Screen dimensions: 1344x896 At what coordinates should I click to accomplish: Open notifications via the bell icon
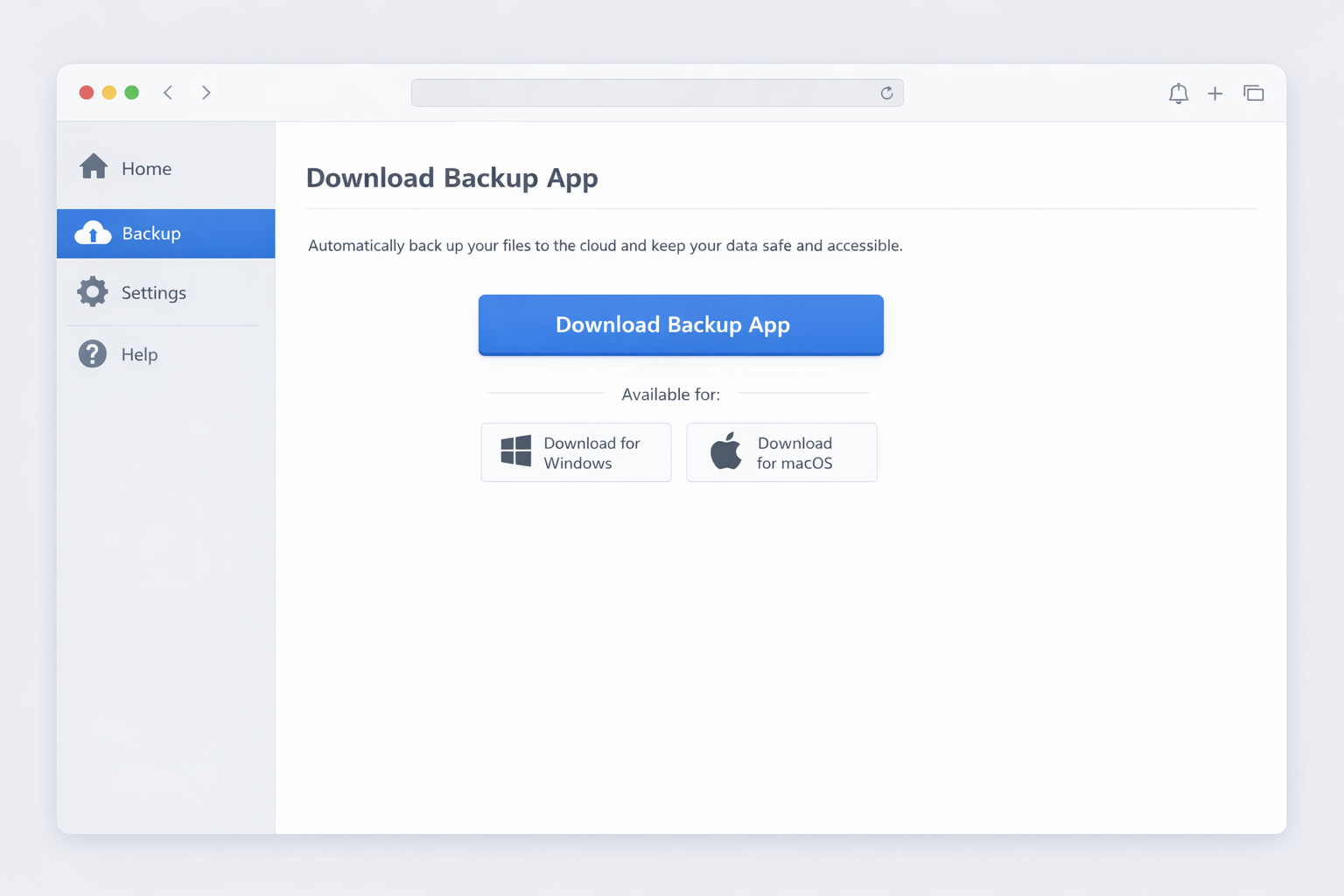[1178, 94]
